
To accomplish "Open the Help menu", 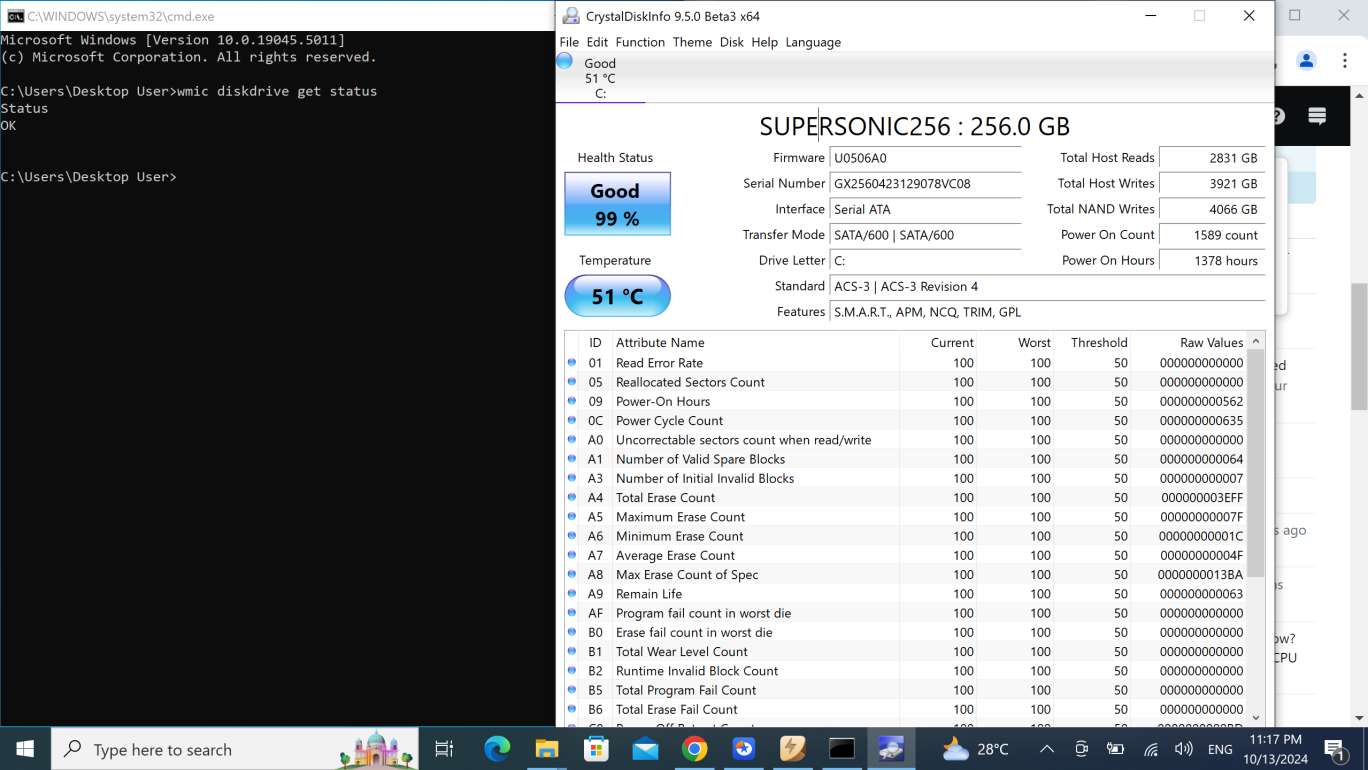I will [x=764, y=42].
